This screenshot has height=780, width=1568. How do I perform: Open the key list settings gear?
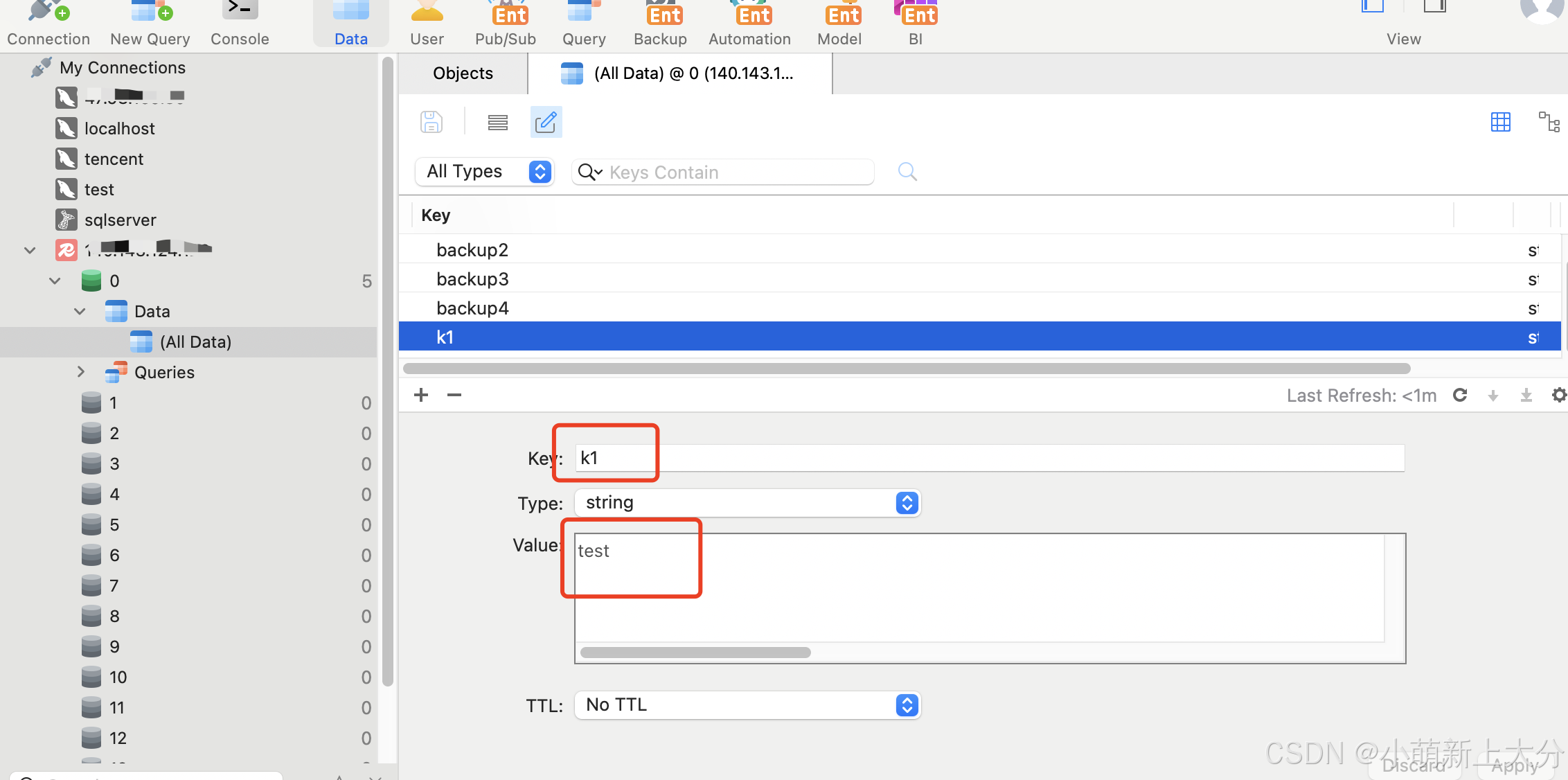(x=1559, y=395)
